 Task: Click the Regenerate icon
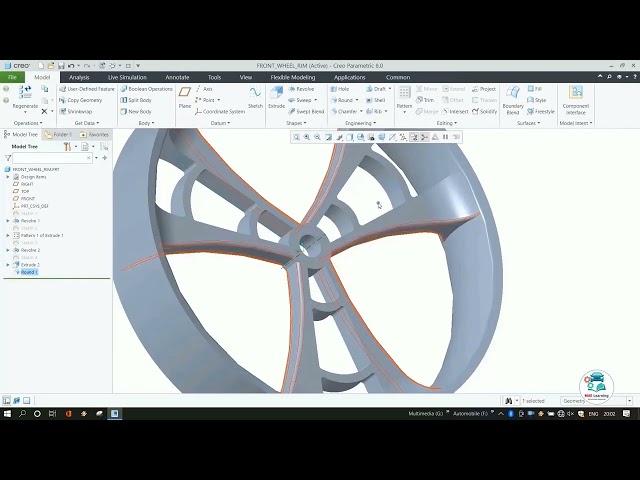[25, 92]
